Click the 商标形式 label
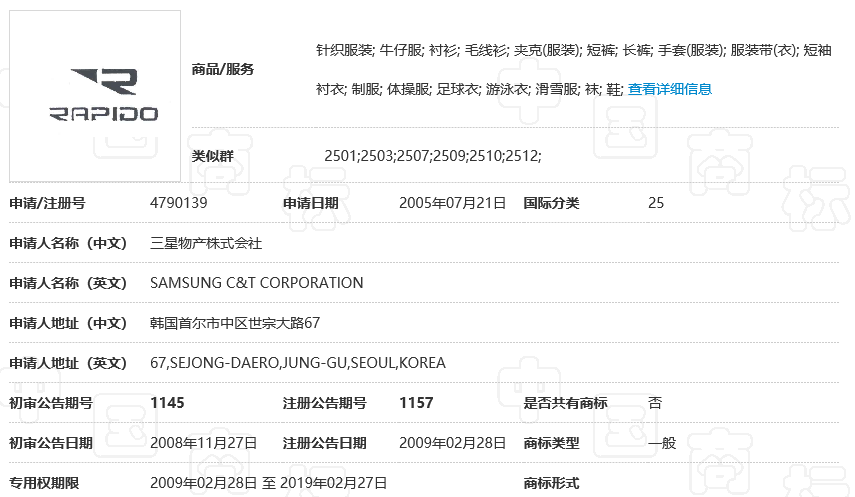Screen dimensions: 855x497 click(551, 483)
